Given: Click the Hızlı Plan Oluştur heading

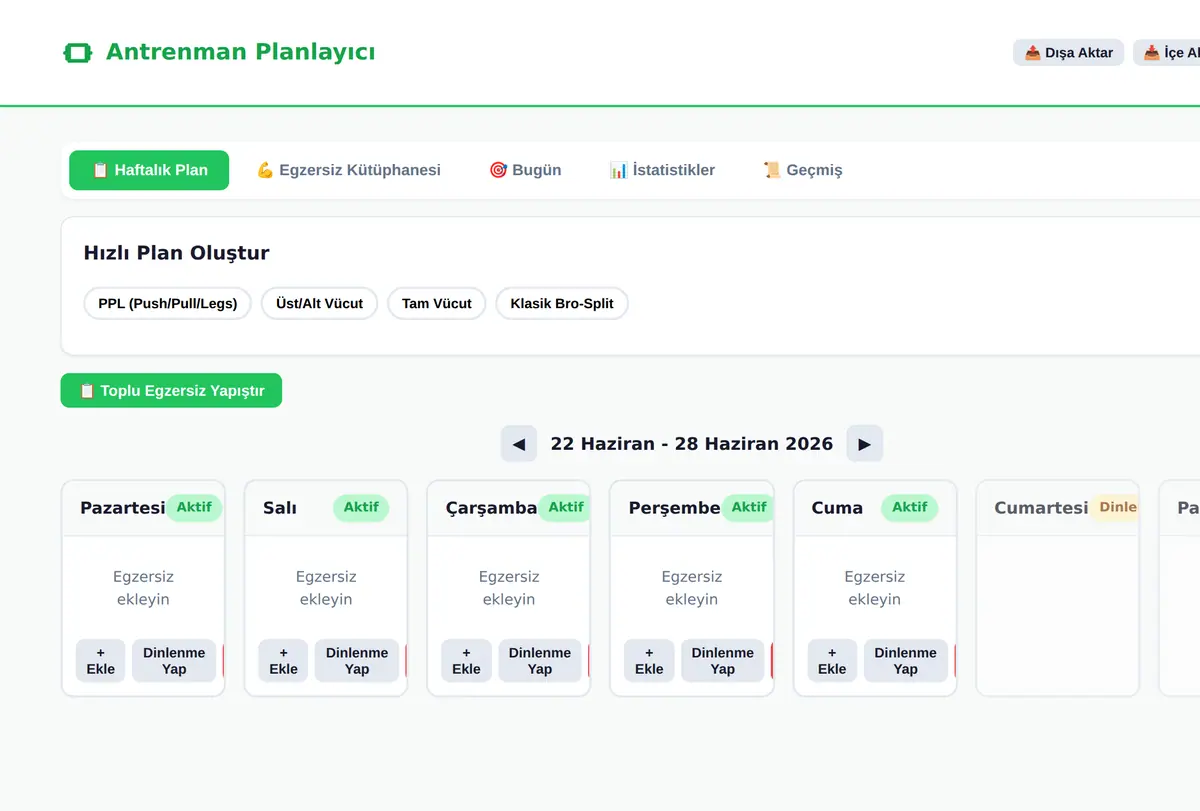Looking at the screenshot, I should [177, 253].
